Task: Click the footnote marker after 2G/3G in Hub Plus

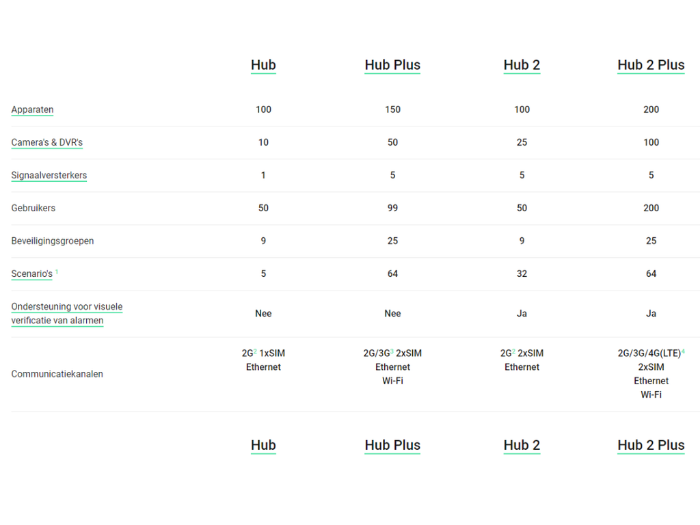Action: tap(392, 352)
